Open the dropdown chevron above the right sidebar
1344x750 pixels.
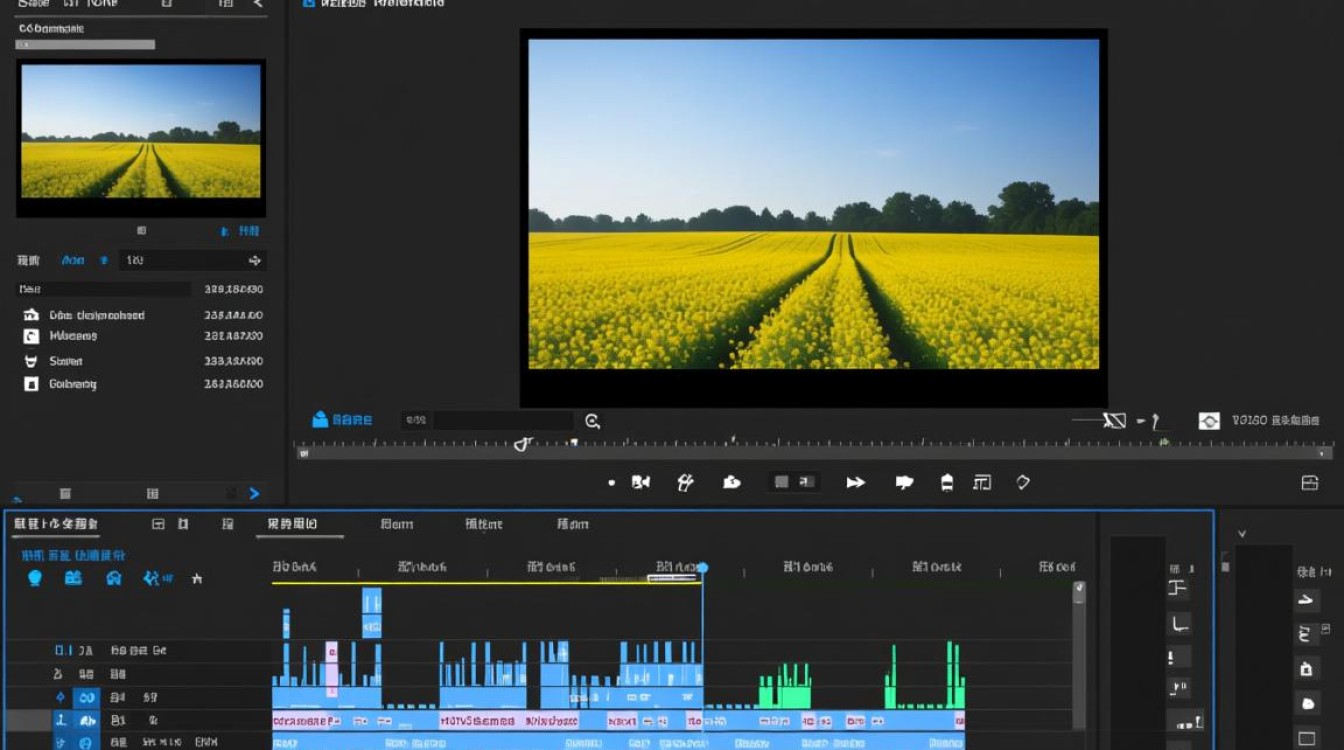[x=1242, y=534]
